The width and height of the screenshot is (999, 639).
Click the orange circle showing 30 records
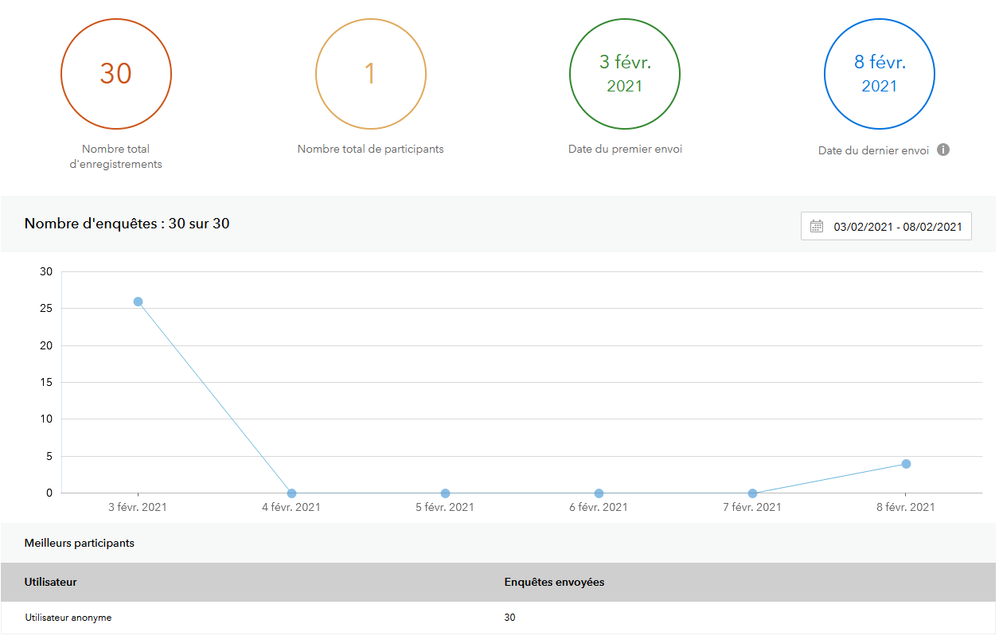point(116,74)
